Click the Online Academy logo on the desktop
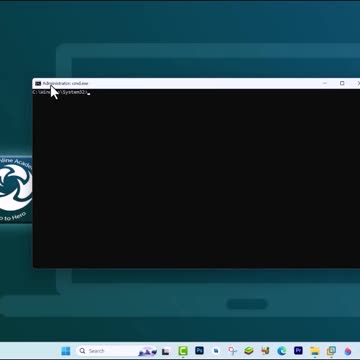This screenshot has width=360, height=360. [x=16, y=189]
